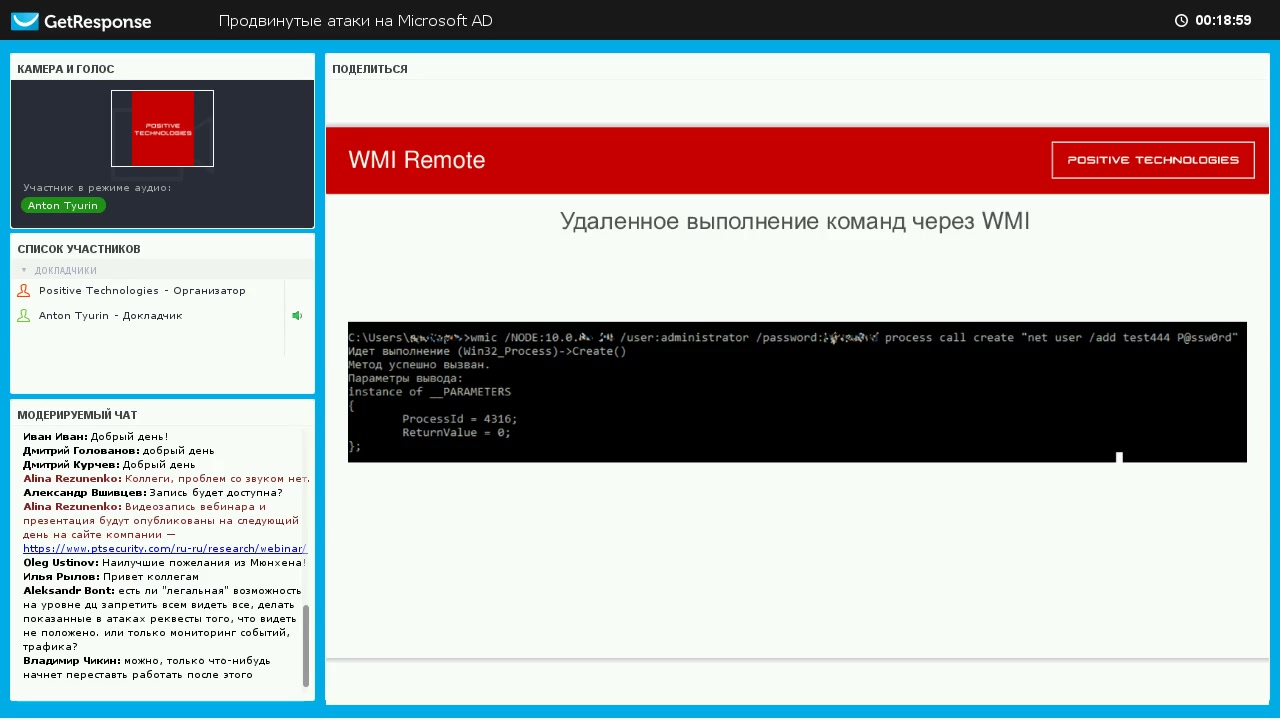The width and height of the screenshot is (1280, 720).
Task: Click the 00:18:59 elapsed time
Action: tap(1223, 21)
